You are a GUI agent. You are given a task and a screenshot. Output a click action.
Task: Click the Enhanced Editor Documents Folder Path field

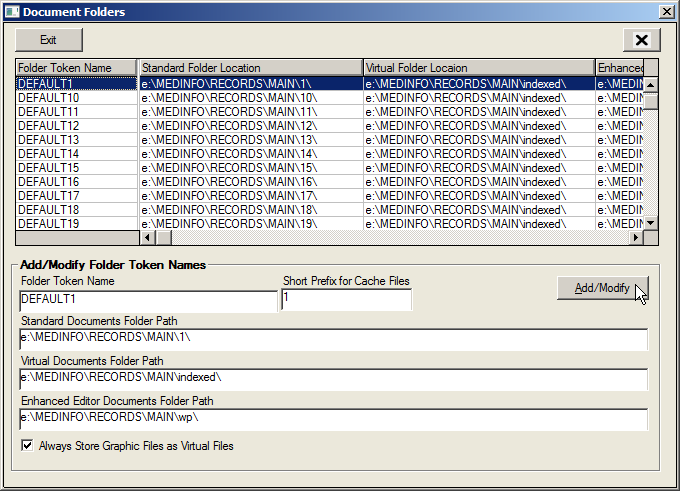pyautogui.click(x=333, y=419)
